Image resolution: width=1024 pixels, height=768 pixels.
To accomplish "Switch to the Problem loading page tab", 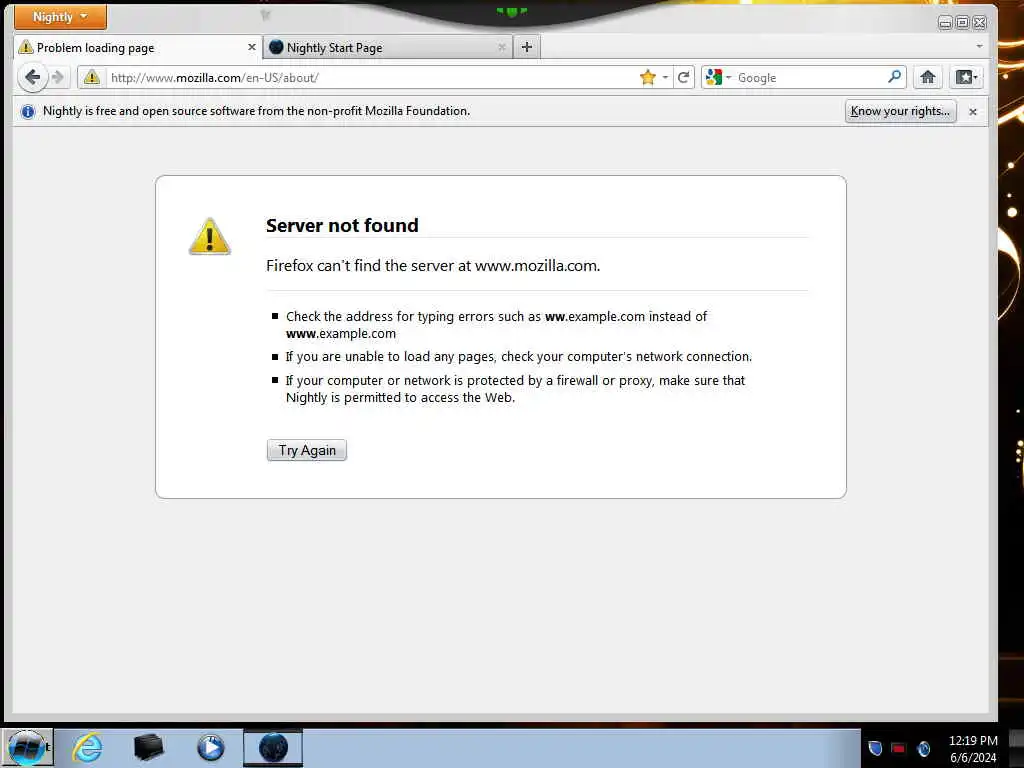I will pos(138,48).
